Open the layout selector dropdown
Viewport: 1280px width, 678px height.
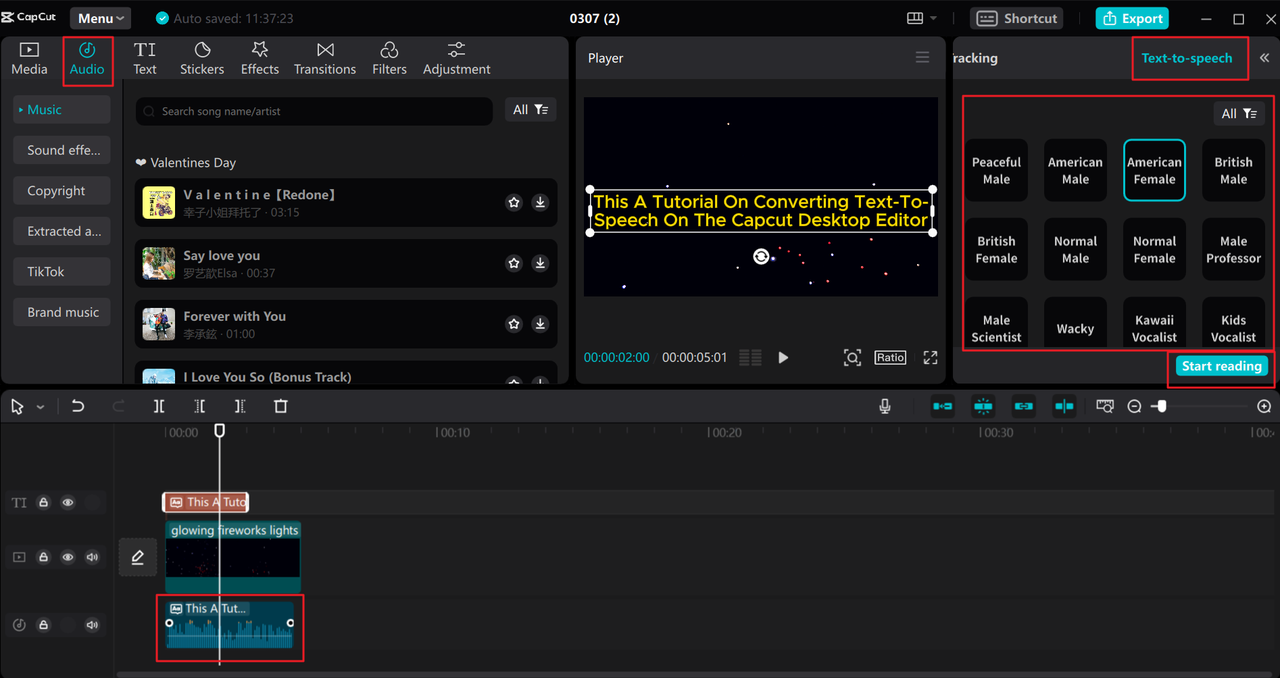921,18
